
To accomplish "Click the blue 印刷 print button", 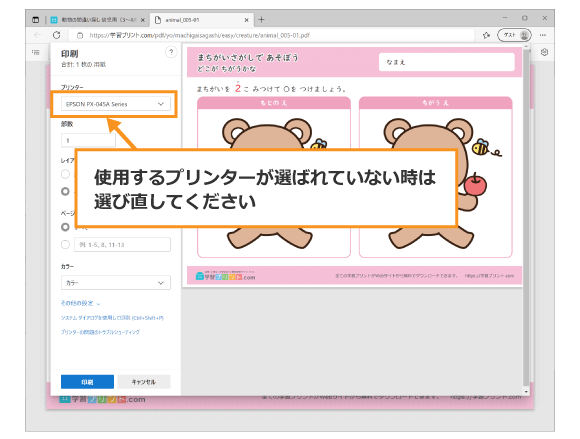I will click(87, 382).
